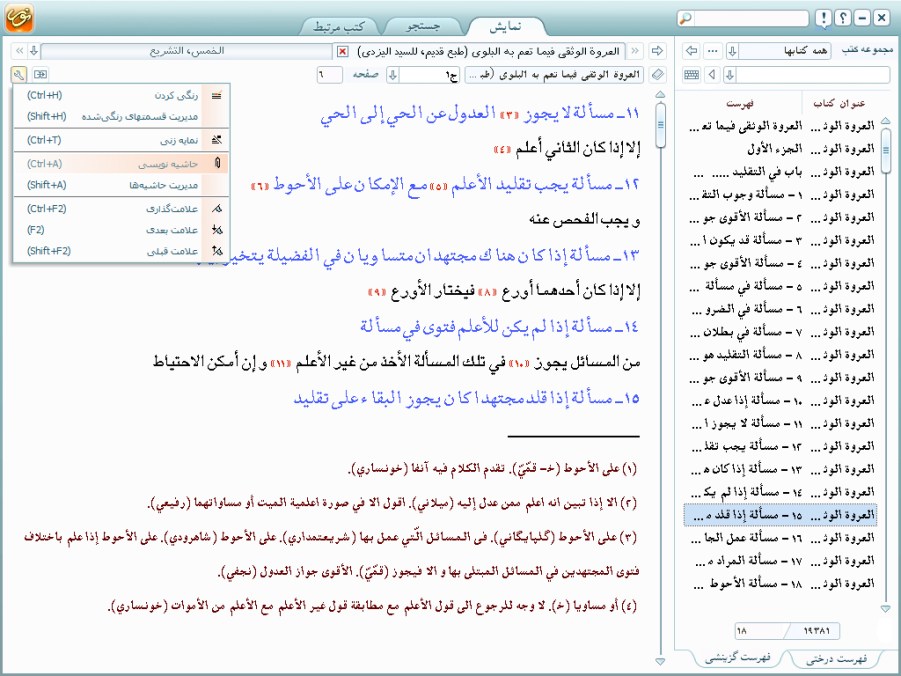The image size is (901, 676).
Task: Switch to the فهرست درختی tab
Action: click(x=836, y=659)
